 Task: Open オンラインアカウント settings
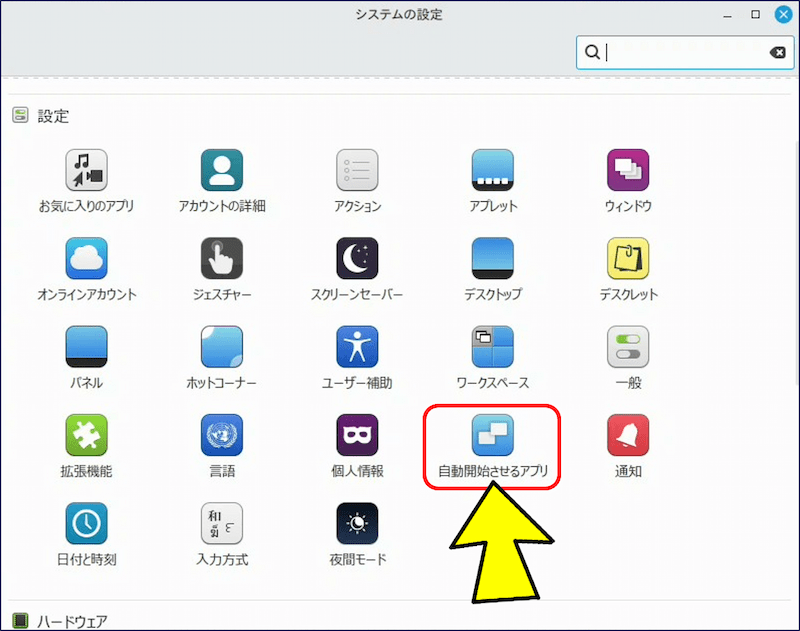[x=86, y=258]
